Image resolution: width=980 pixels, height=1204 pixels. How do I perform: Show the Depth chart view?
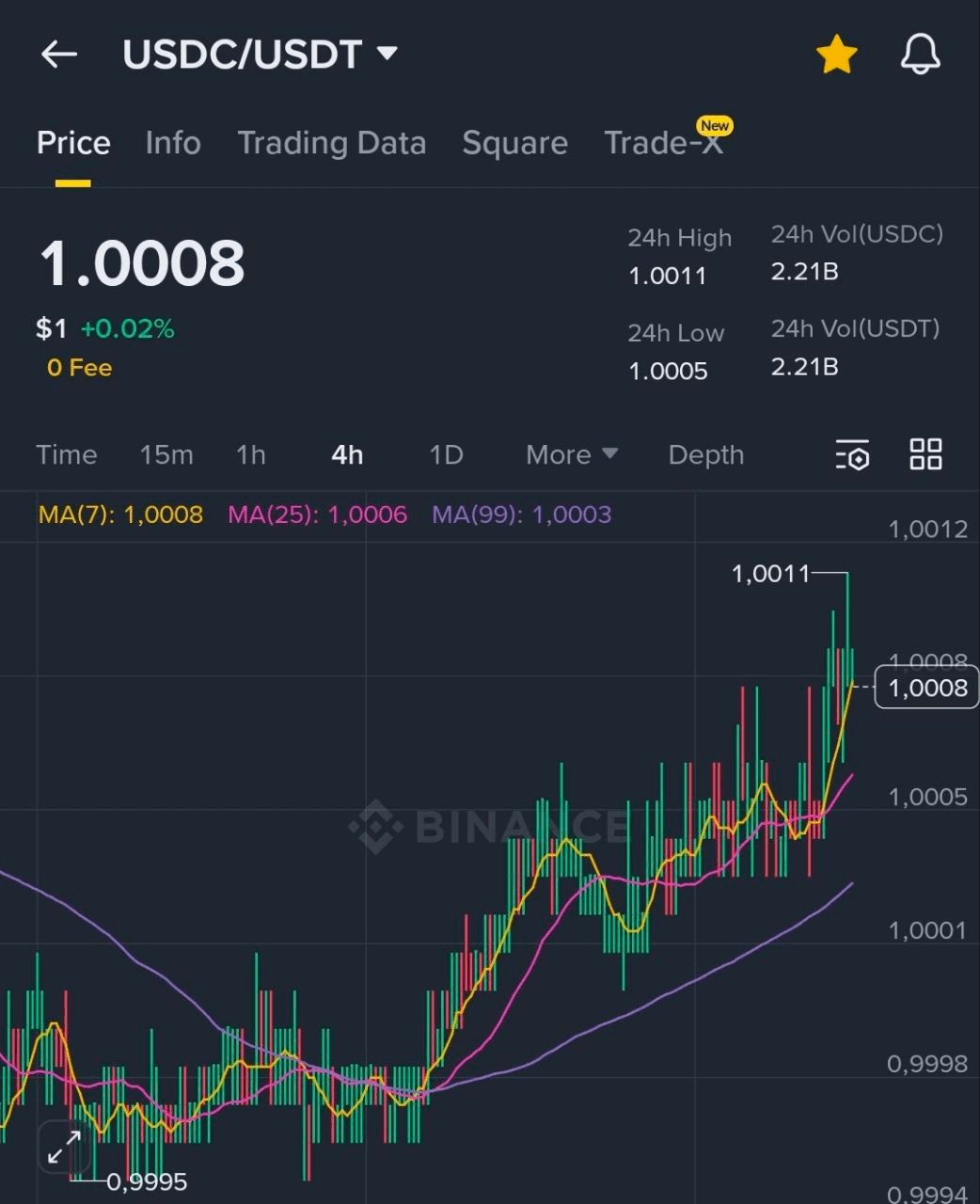tap(705, 455)
